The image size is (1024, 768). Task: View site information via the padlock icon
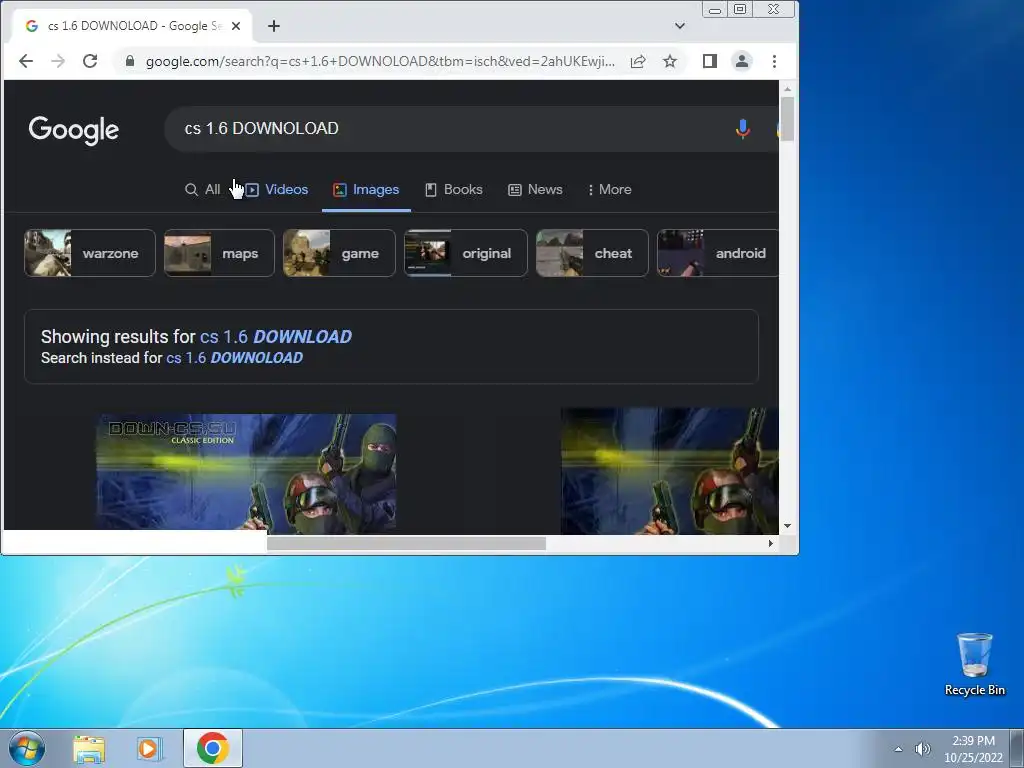130,61
